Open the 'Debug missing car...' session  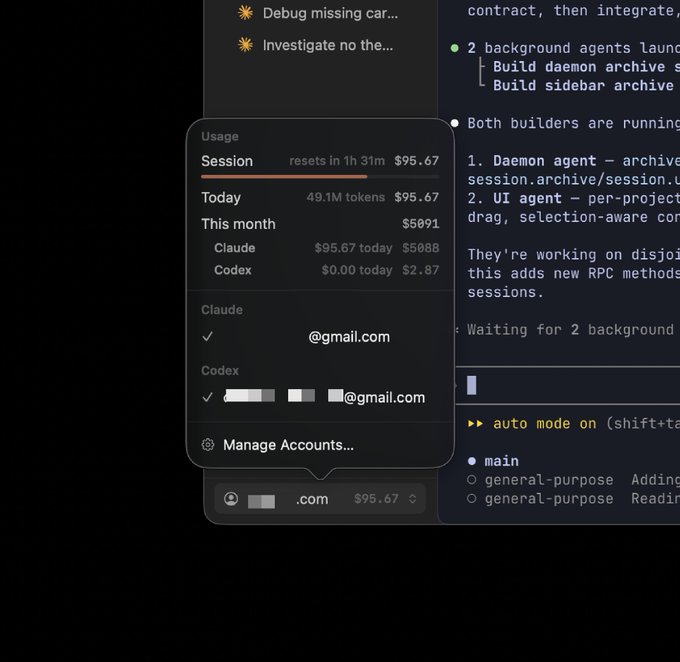pos(319,13)
